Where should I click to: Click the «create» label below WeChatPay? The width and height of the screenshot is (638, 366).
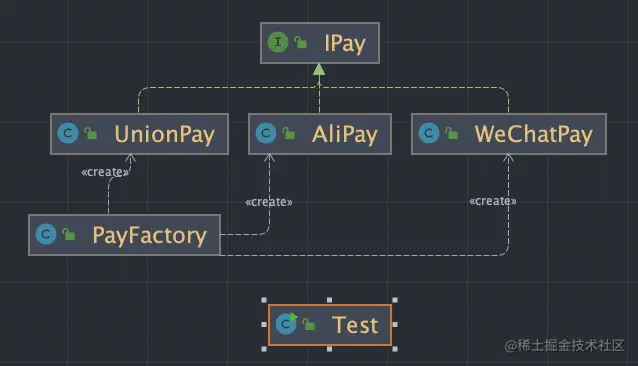pyautogui.click(x=493, y=201)
